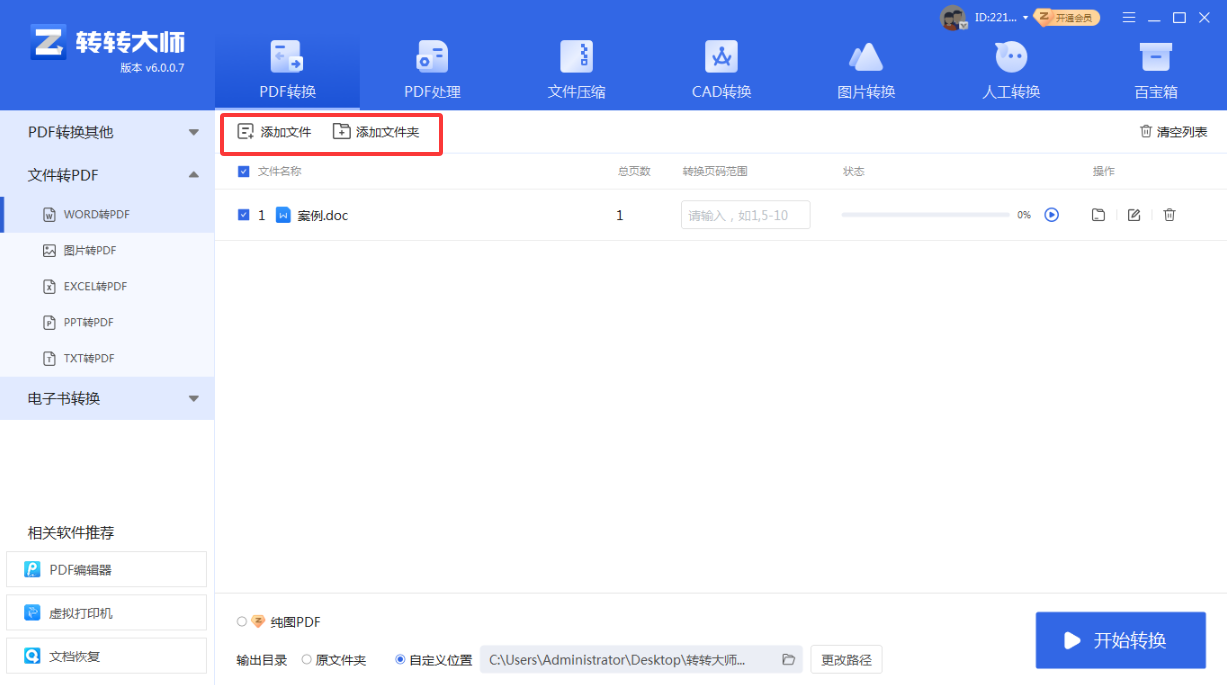This screenshot has width=1227, height=685.
Task: Collapse 文件转PDF section
Action: click(x=107, y=175)
